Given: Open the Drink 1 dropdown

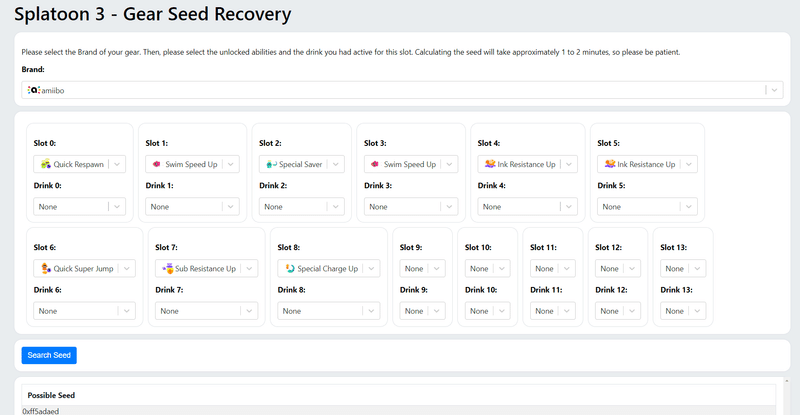Looking at the screenshot, I should coord(192,206).
